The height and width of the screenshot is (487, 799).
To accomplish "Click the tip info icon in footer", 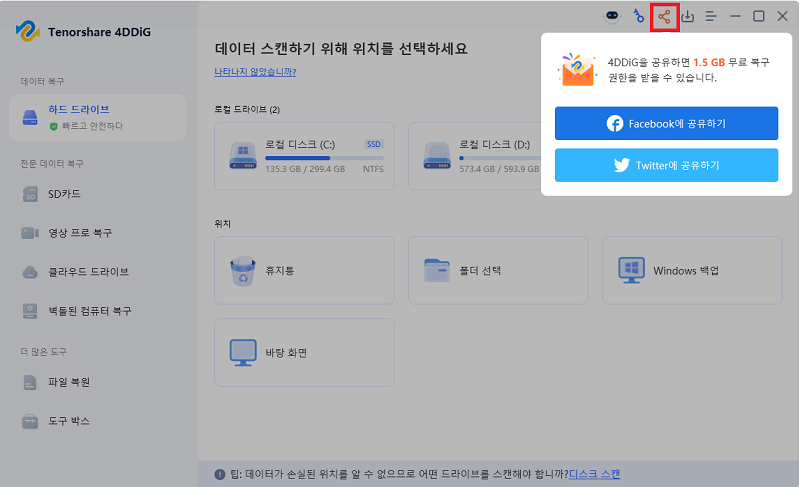I will 220,474.
